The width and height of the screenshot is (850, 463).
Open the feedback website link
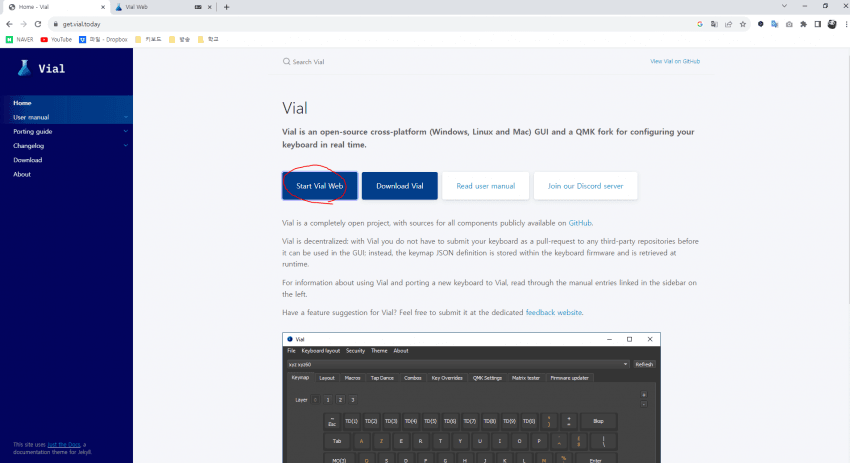click(x=553, y=312)
